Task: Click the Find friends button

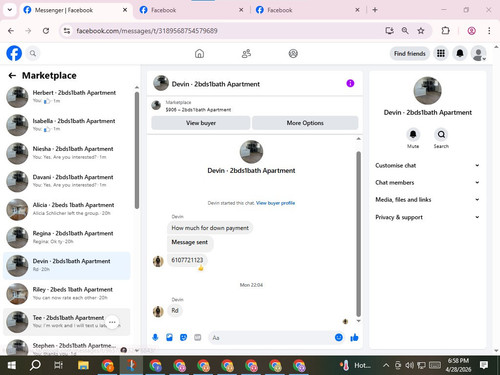Action: [x=410, y=53]
